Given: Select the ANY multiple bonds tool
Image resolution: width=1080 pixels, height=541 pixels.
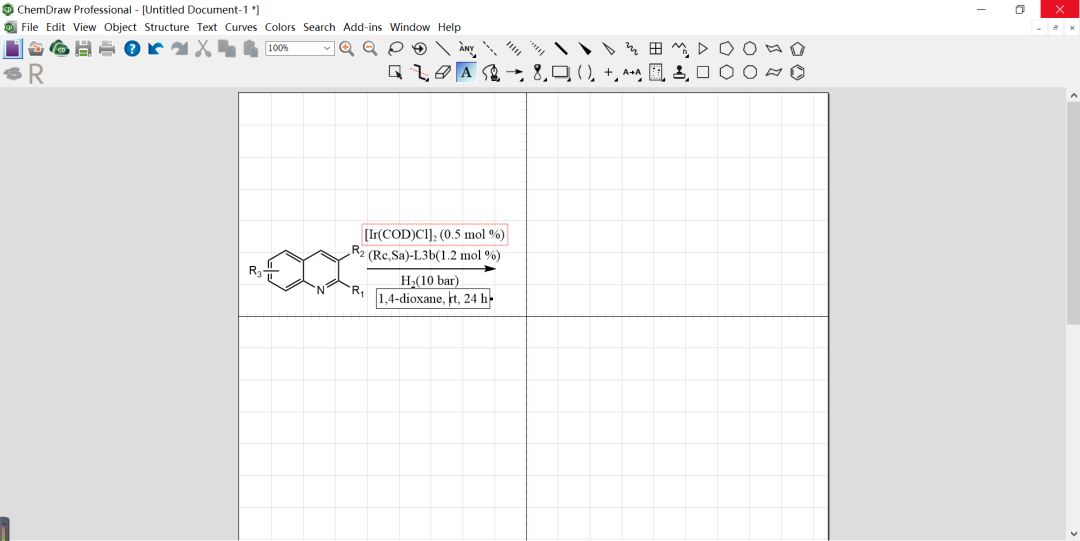Looking at the screenshot, I should 467,49.
